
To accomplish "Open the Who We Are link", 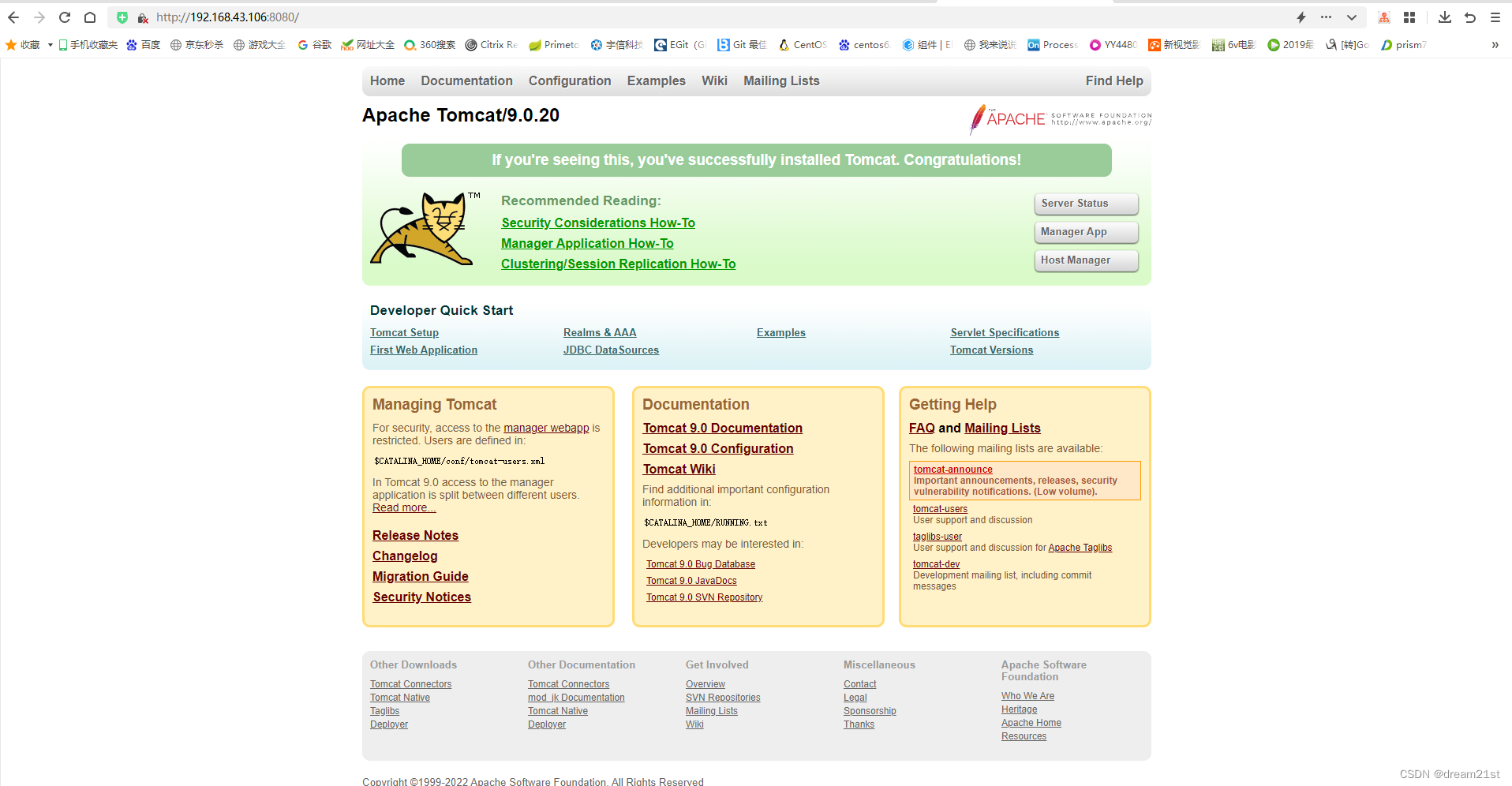I will (1027, 696).
